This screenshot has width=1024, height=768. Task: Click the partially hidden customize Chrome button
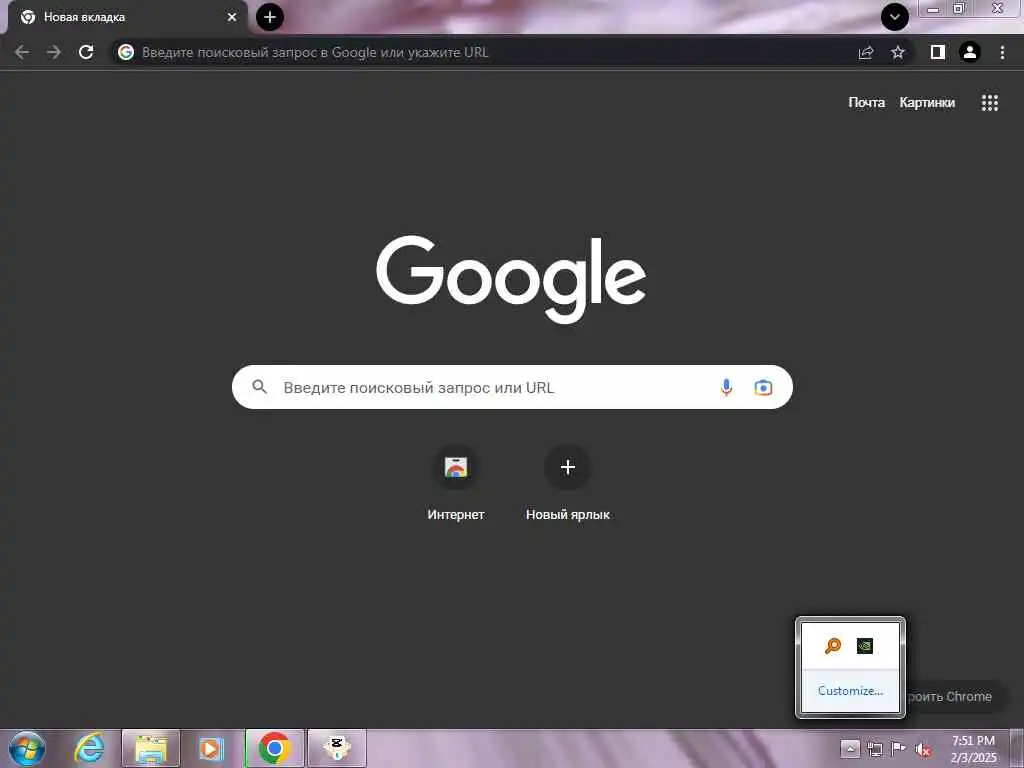955,697
